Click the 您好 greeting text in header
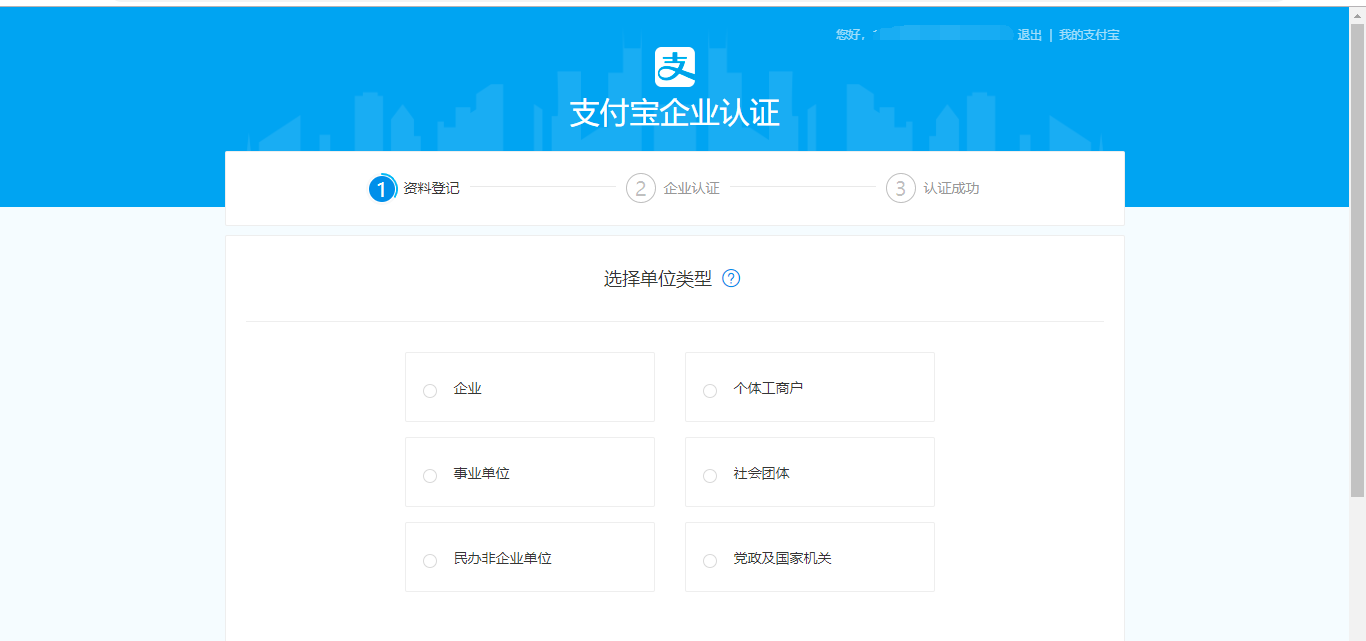This screenshot has height=641, width=1366. (849, 35)
